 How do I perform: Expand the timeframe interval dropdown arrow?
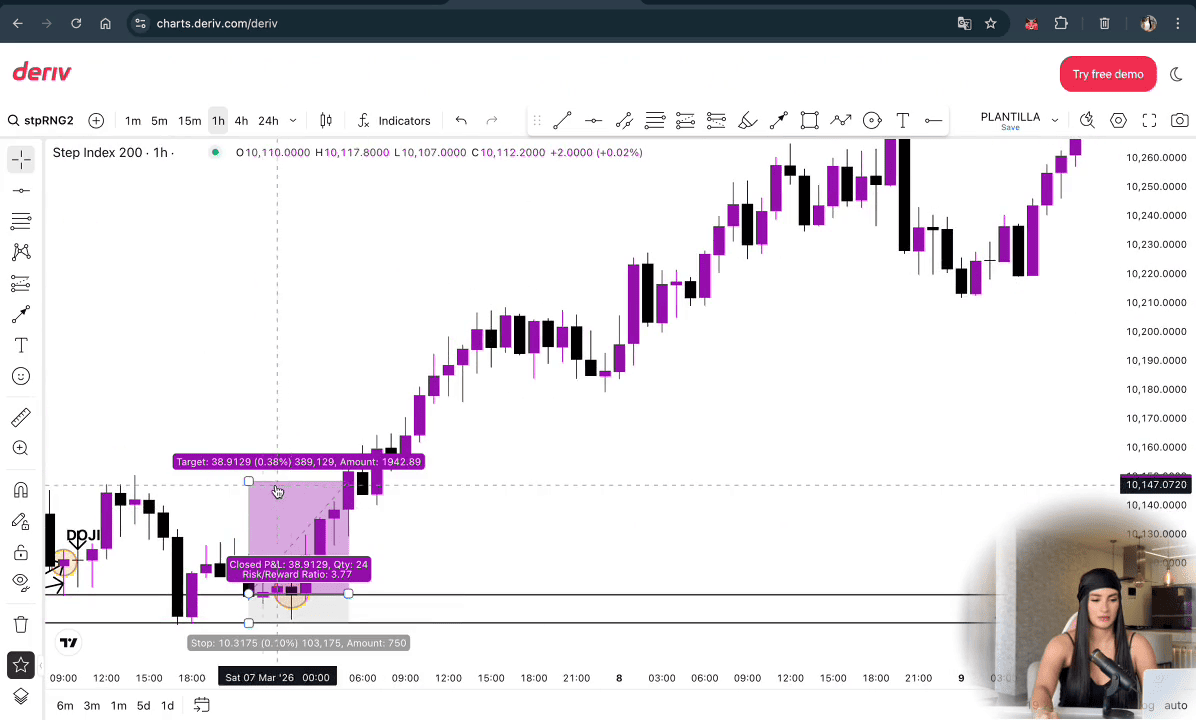click(x=293, y=121)
